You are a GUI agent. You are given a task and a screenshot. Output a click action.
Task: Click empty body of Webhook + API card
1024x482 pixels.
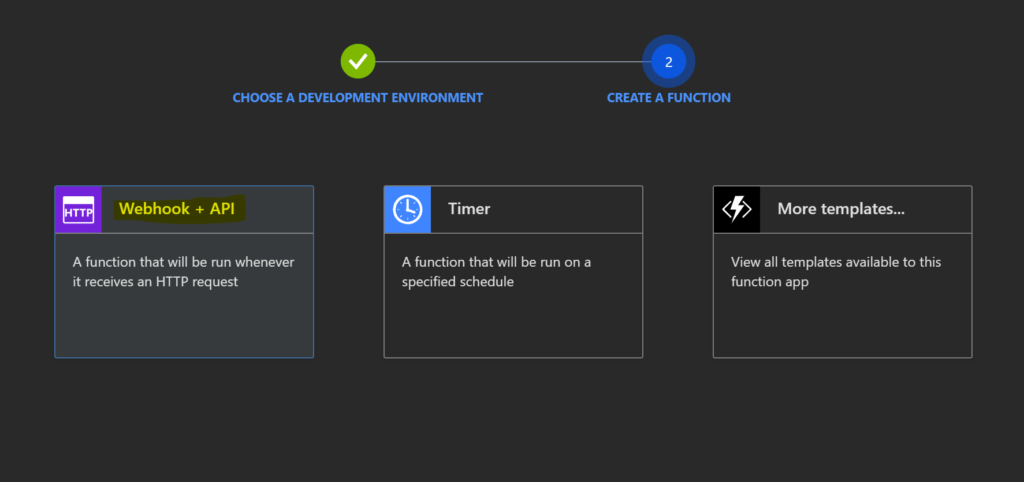[183, 325]
